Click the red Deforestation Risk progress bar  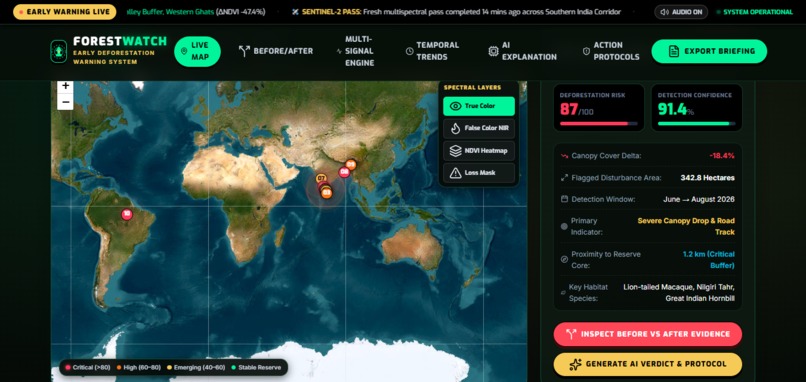[x=598, y=123]
